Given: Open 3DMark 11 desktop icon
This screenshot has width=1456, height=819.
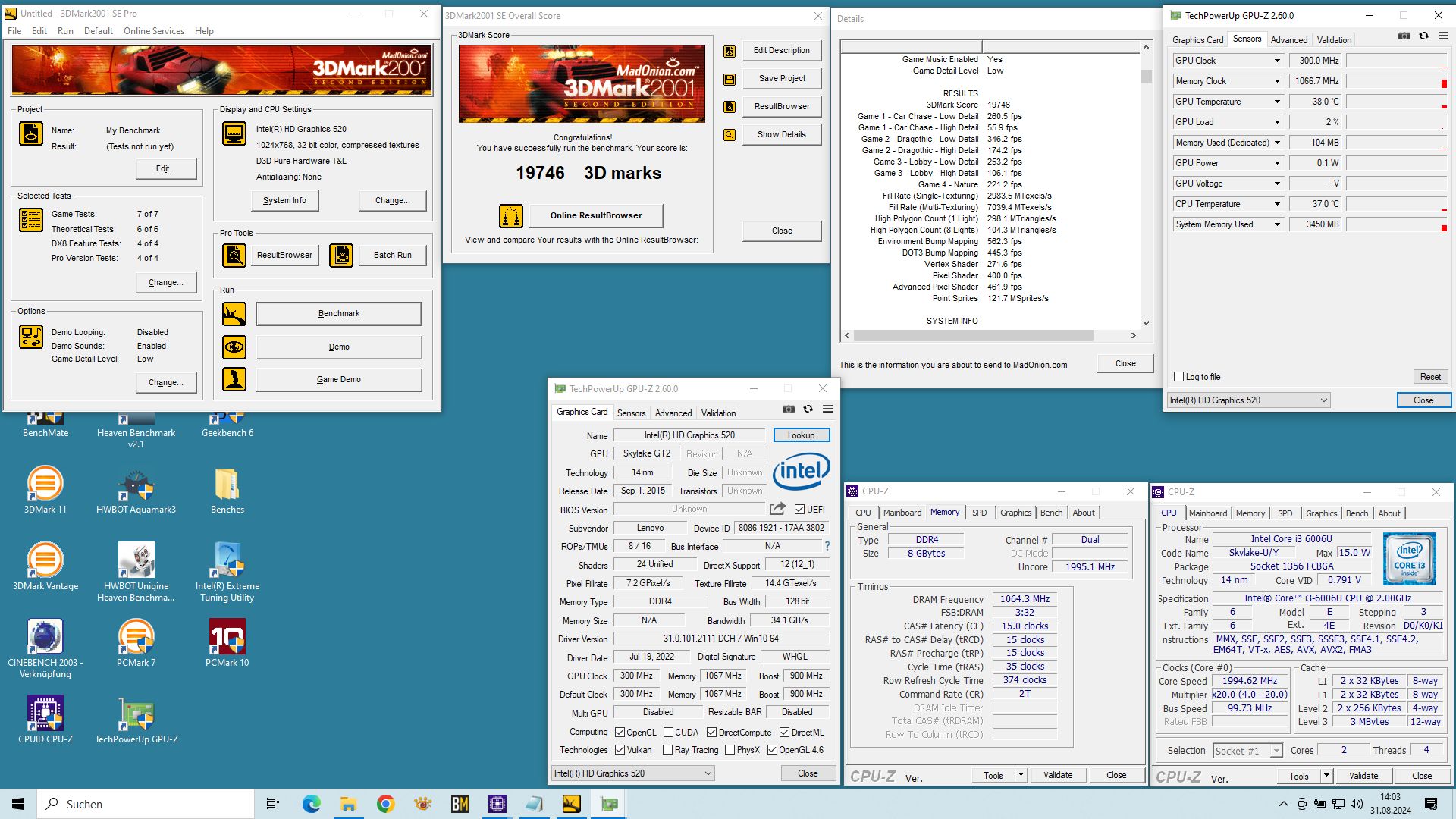Looking at the screenshot, I should (x=45, y=490).
